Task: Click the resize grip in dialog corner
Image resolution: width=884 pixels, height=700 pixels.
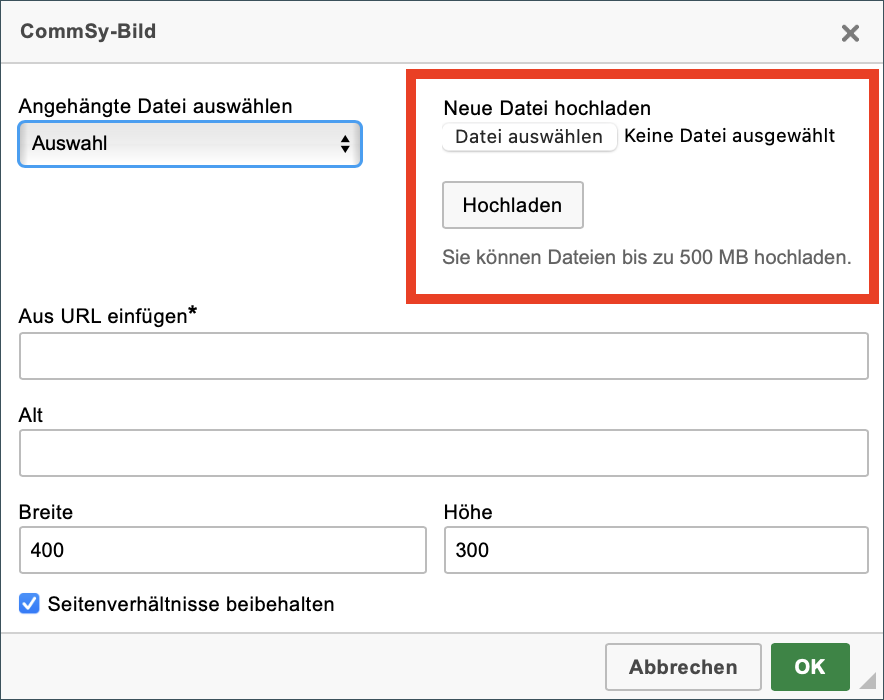Action: [x=867, y=681]
